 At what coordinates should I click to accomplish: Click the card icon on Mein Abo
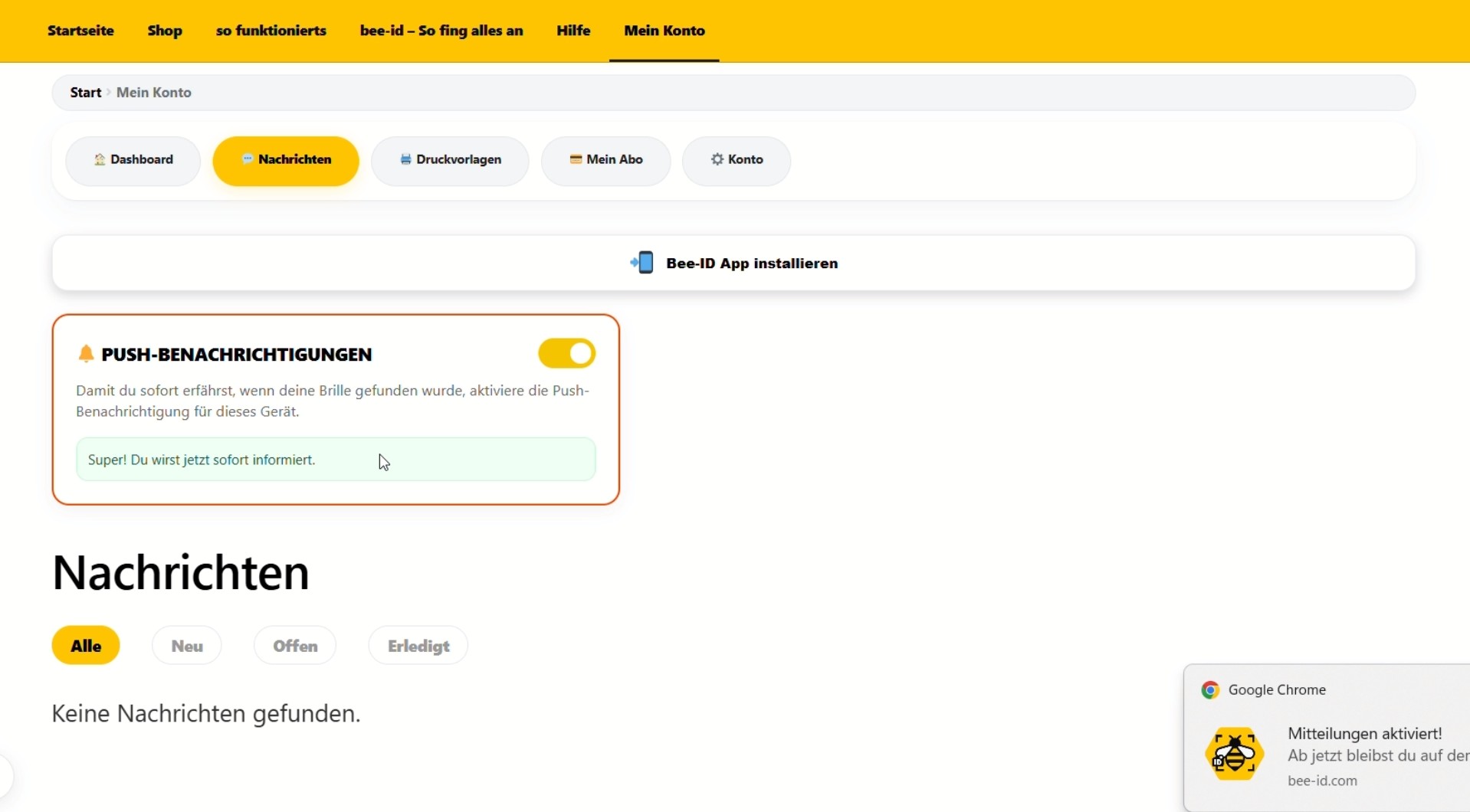tap(576, 159)
